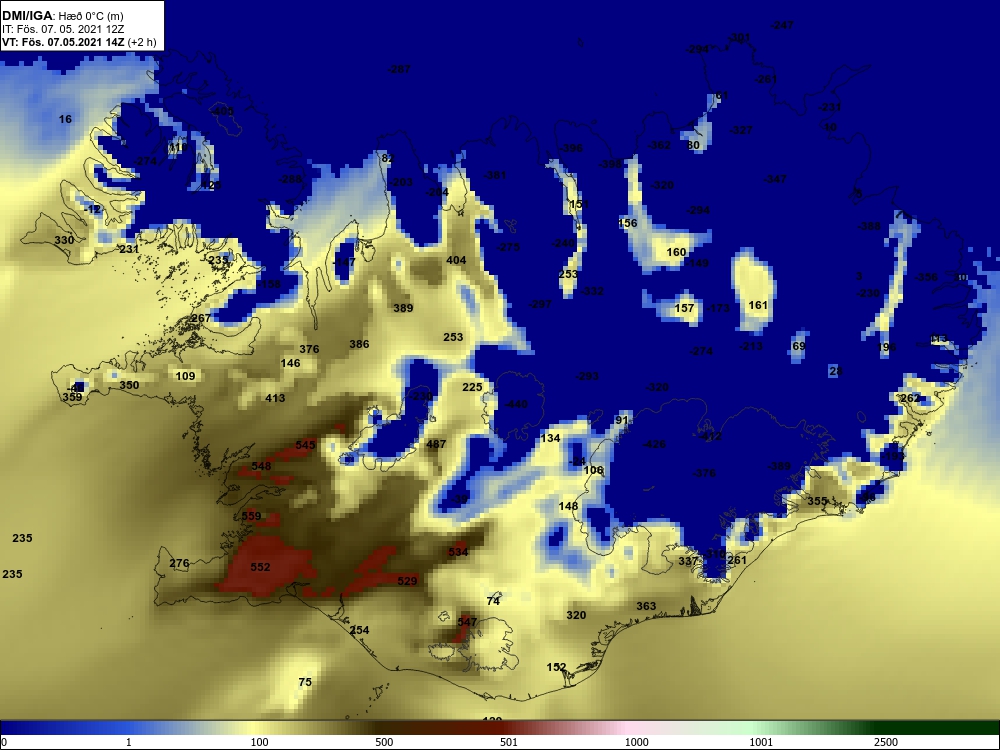Click the legend label '500'

(384, 742)
